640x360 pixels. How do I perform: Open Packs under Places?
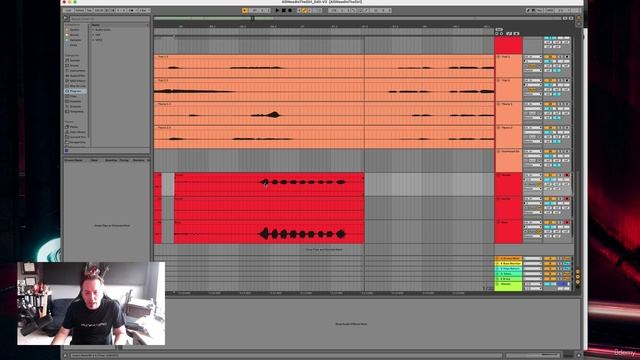point(73,127)
